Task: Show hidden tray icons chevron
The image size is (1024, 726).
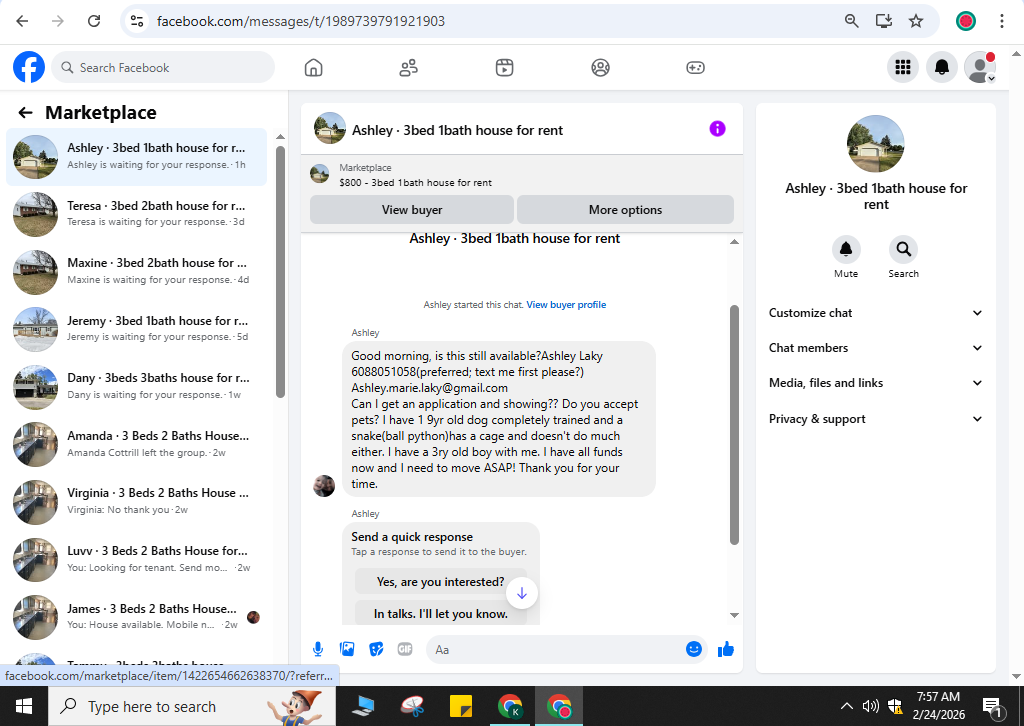Action: pyautogui.click(x=846, y=706)
